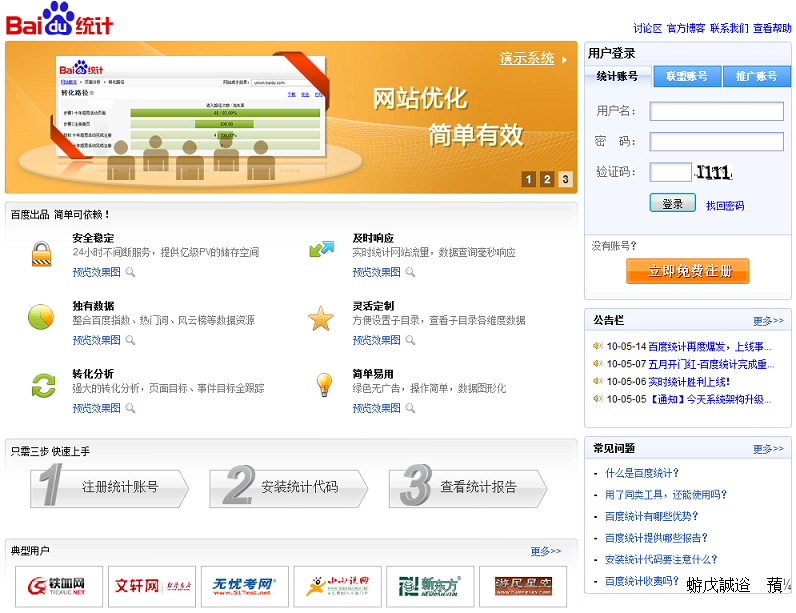
Task: Open the 文轩网 user logo
Action: pyautogui.click(x=152, y=586)
